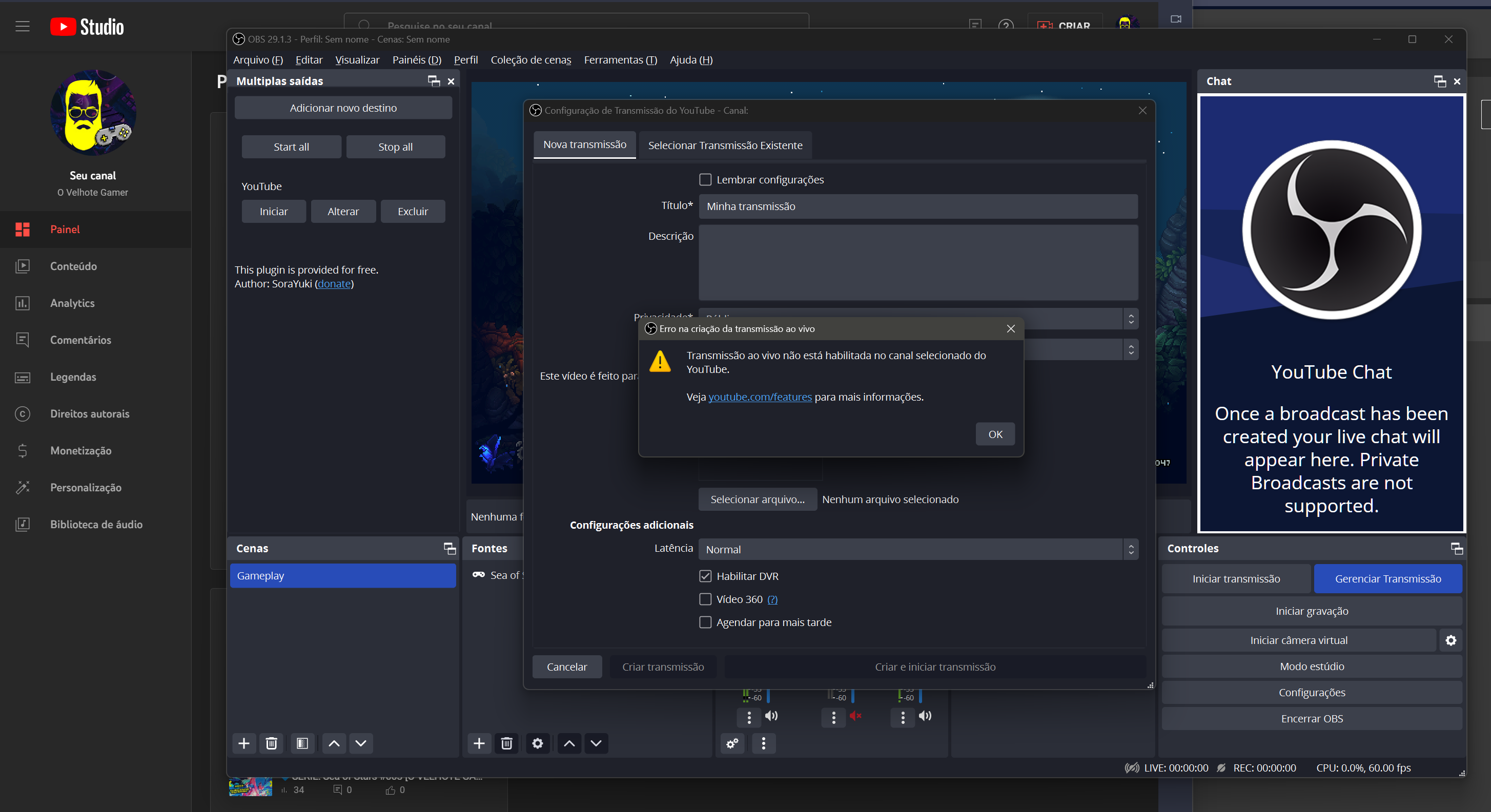Undock the Controles panel
The image size is (1491, 812).
pyautogui.click(x=1457, y=548)
